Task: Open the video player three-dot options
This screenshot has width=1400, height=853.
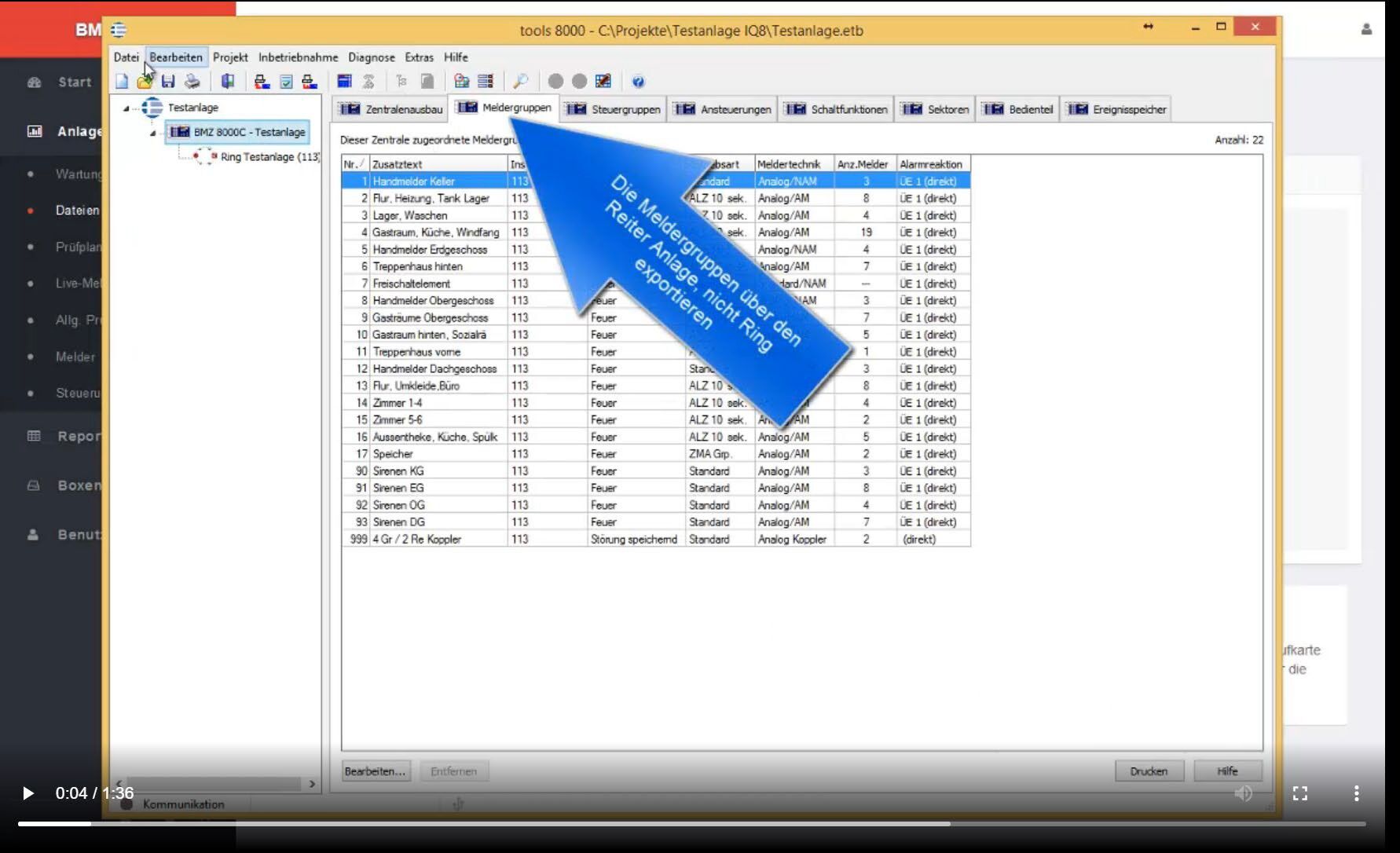Action: pos(1356,793)
